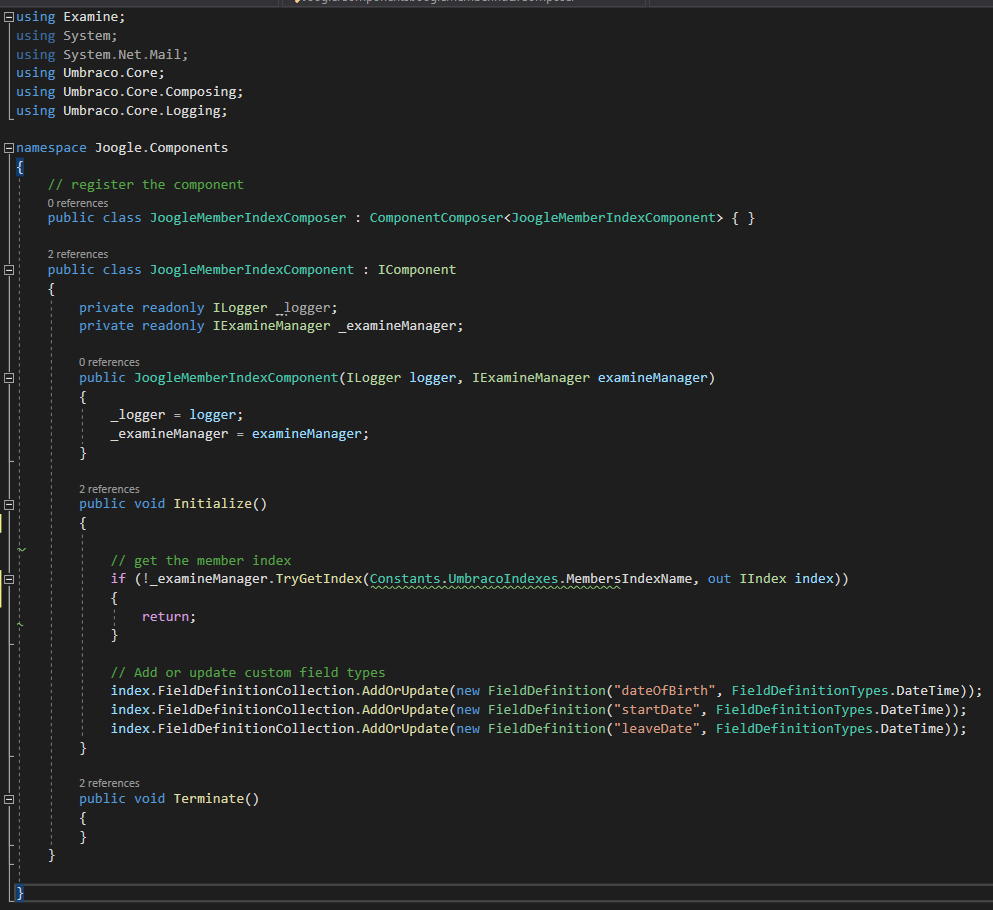Click the 'return;' statement
Screen dimensions: 993x910
169,617
